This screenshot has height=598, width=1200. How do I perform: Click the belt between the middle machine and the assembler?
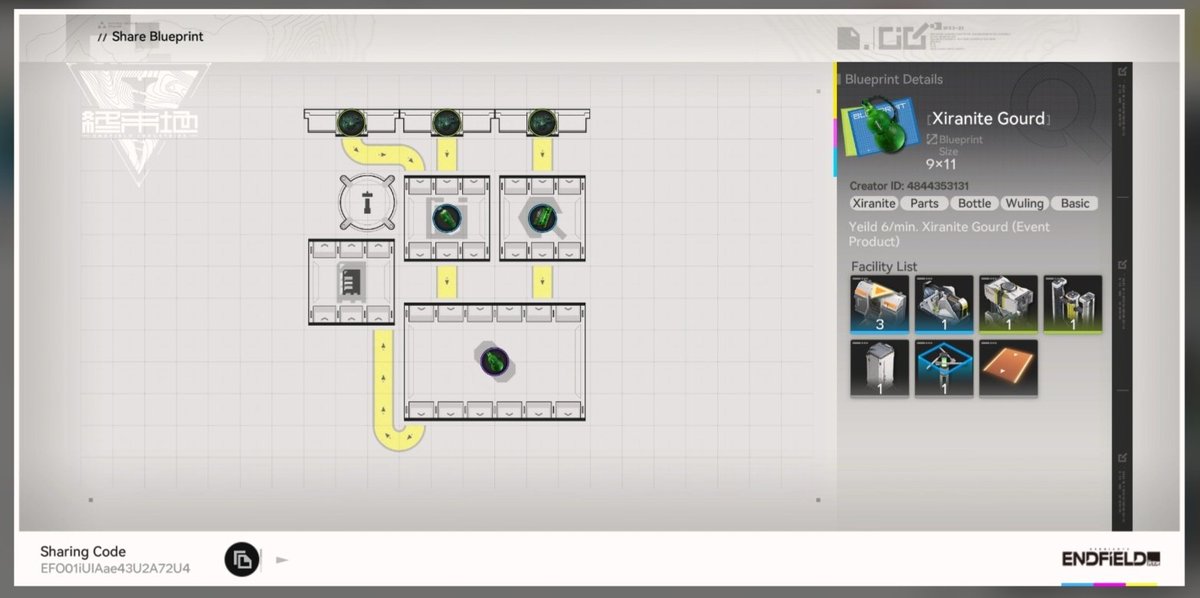447,282
